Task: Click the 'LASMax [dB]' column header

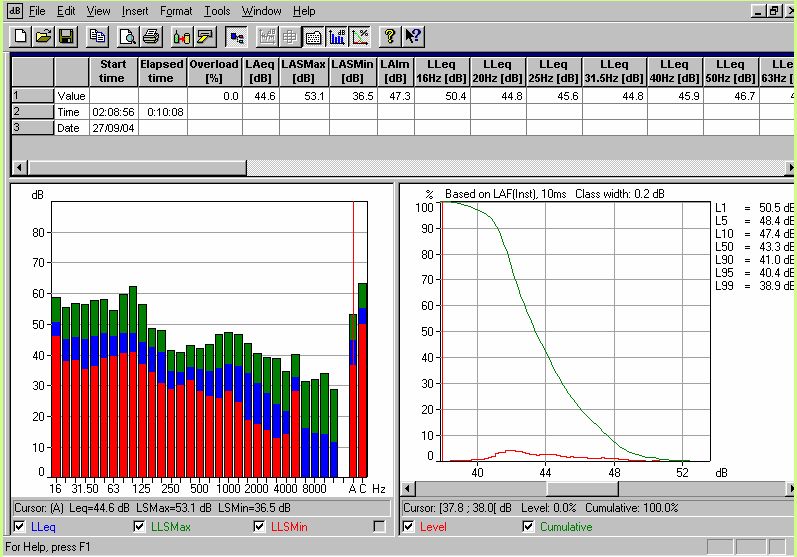Action: point(304,71)
